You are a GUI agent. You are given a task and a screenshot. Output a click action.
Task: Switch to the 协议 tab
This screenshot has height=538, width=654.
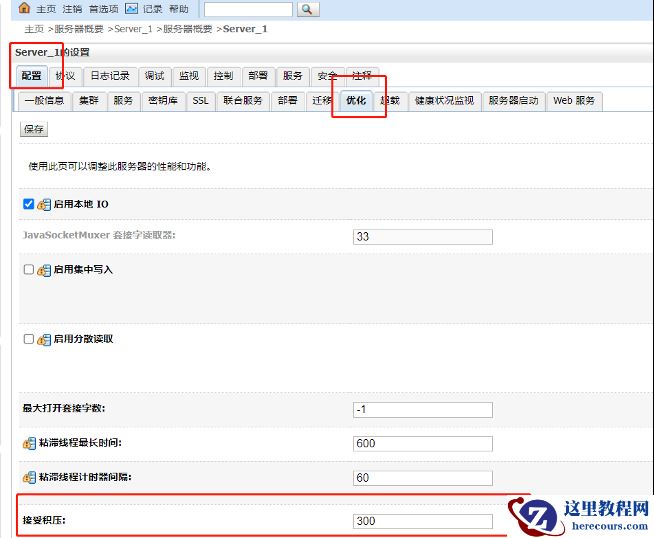(x=65, y=76)
